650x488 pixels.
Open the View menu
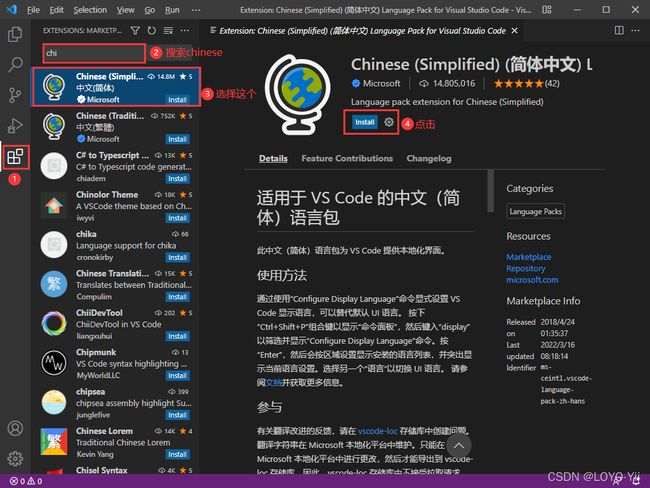(125, 10)
